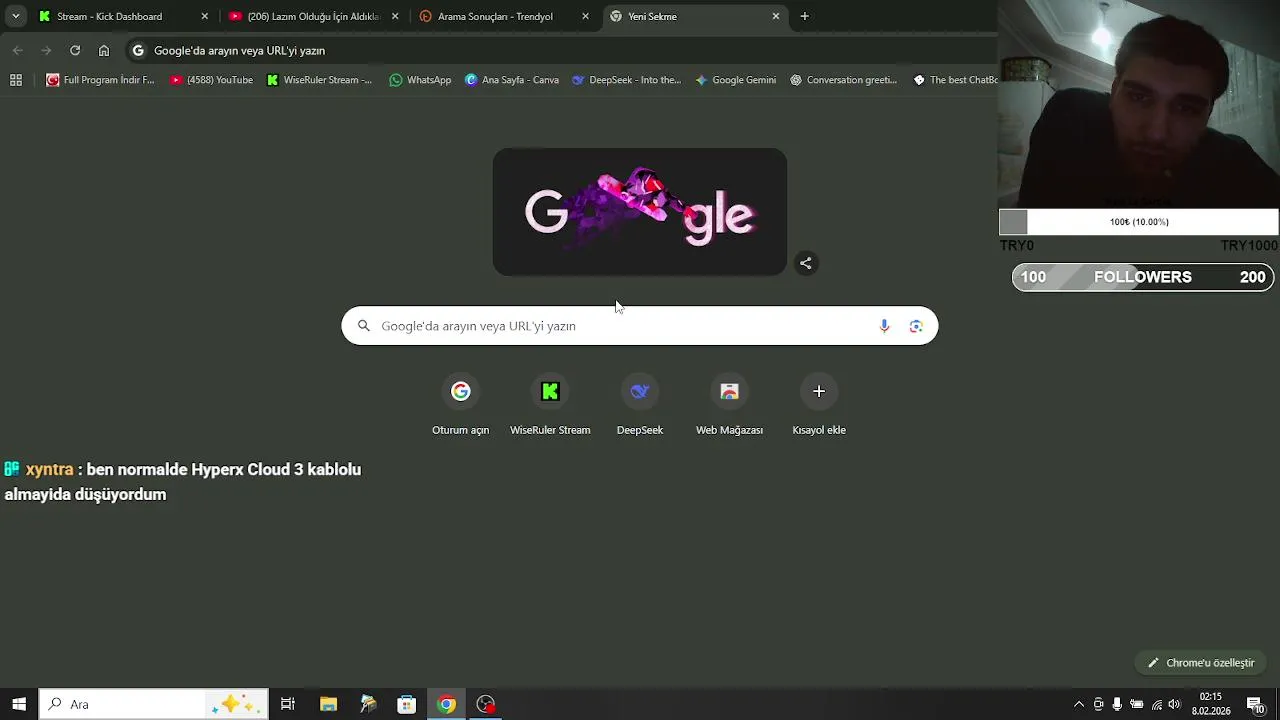Screen dimensions: 1280x720
Task: Open the apps grid in bookmarks bar
Action: [16, 80]
